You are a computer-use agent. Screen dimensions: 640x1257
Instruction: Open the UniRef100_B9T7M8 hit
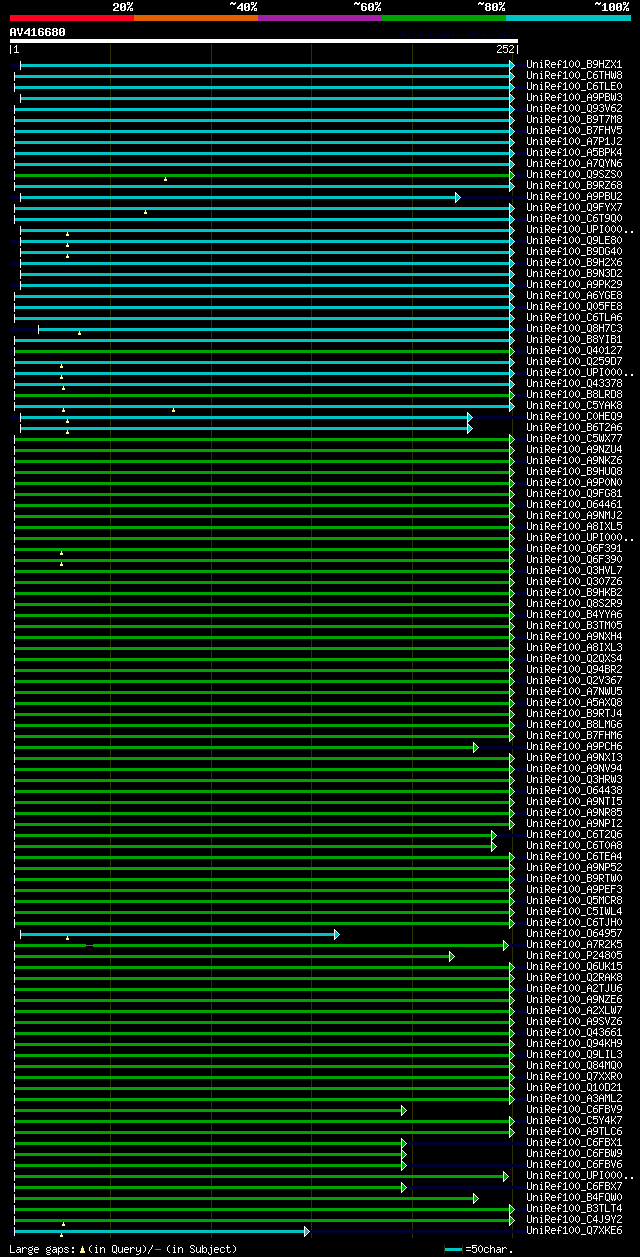pos(574,120)
